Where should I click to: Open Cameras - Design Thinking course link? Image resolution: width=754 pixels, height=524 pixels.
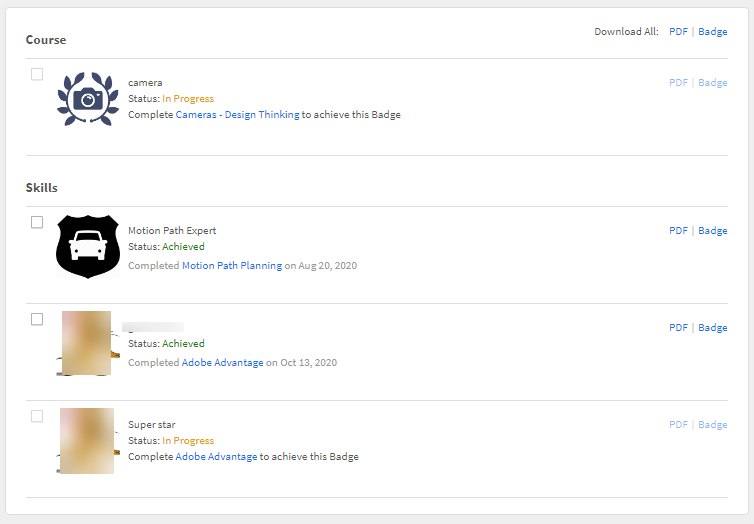pyautogui.click(x=237, y=115)
